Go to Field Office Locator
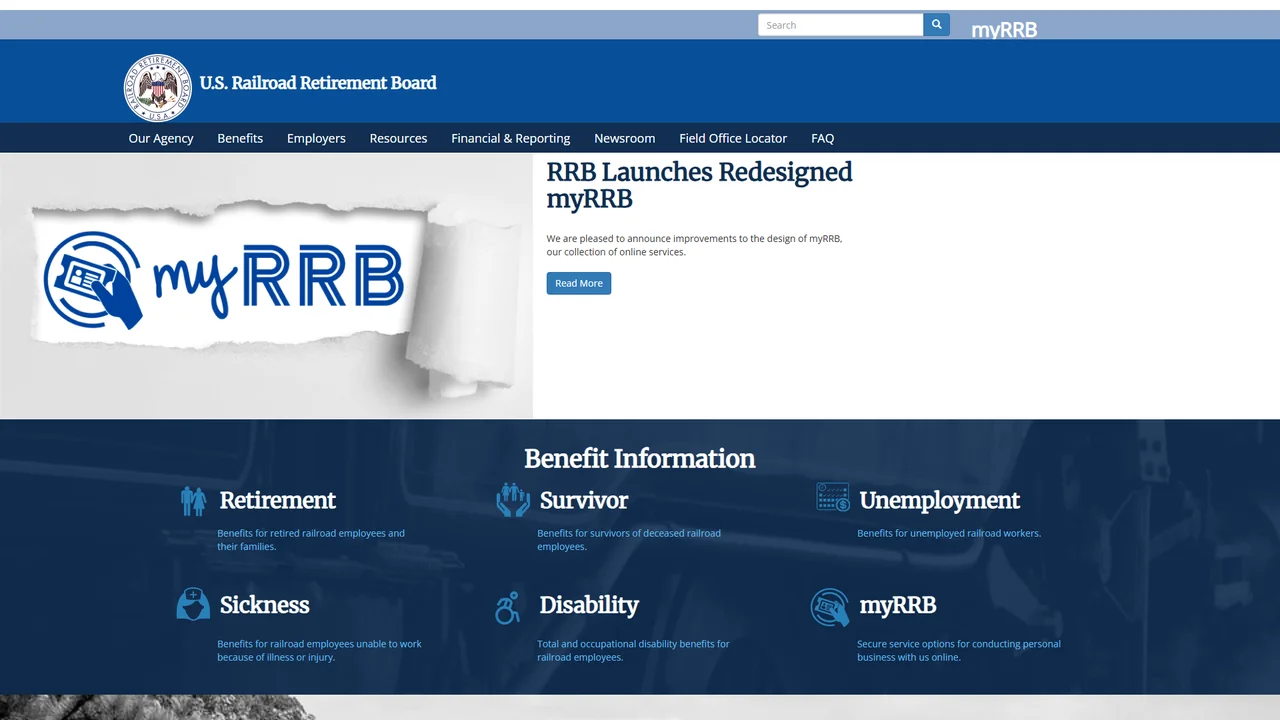Viewport: 1280px width, 720px height. [733, 138]
